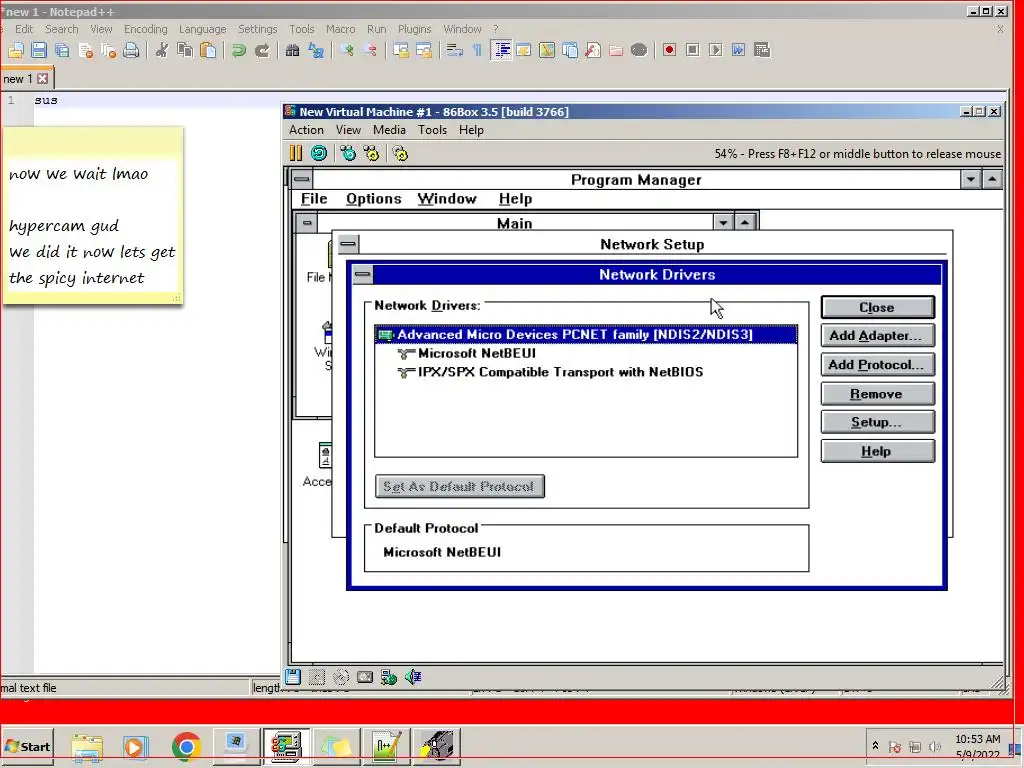Select IPX/SPX Compatible Transport with NetBIOS

(x=586, y=372)
